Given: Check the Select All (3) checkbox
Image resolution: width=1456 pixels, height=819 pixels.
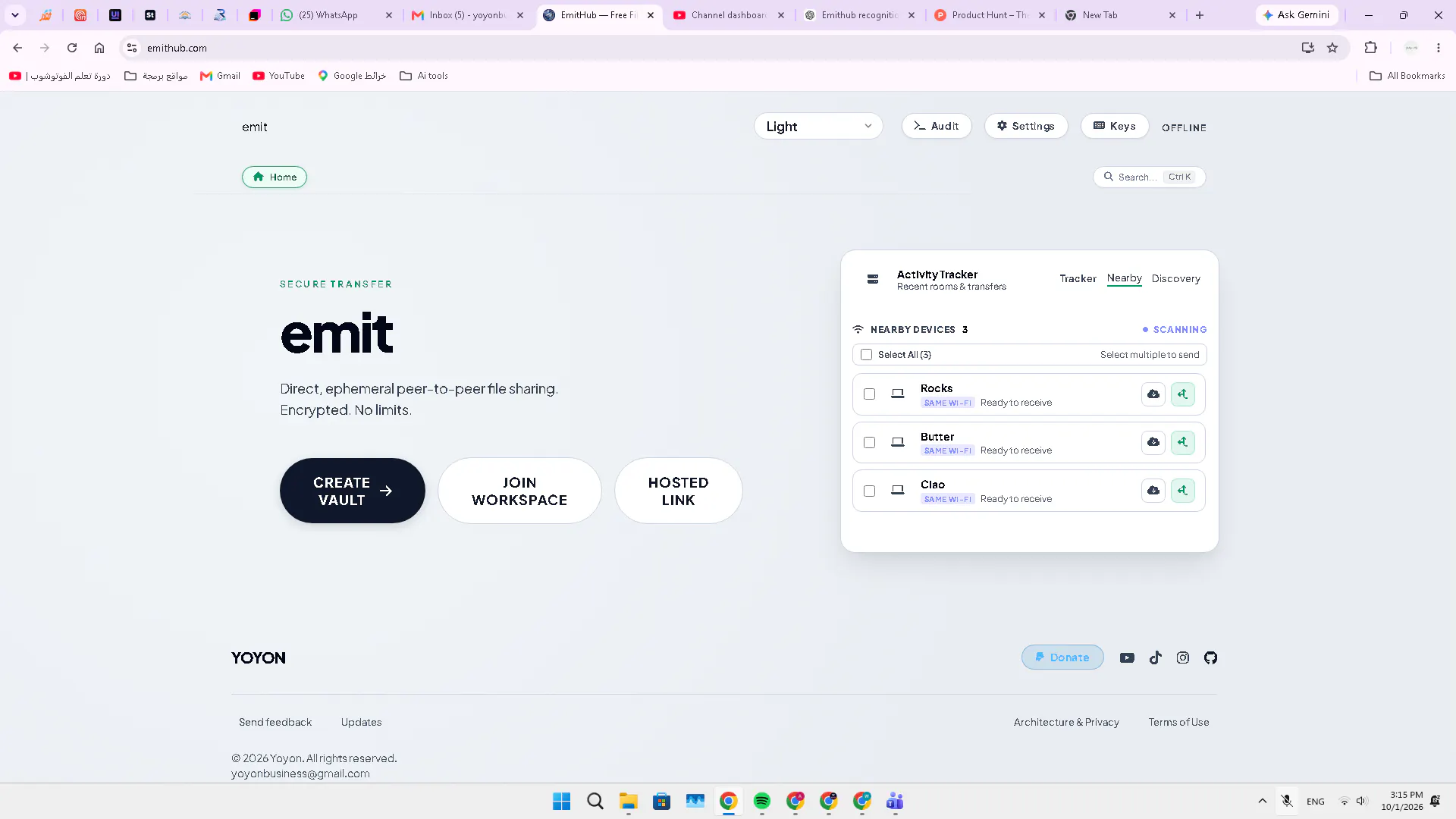Looking at the screenshot, I should click(866, 355).
